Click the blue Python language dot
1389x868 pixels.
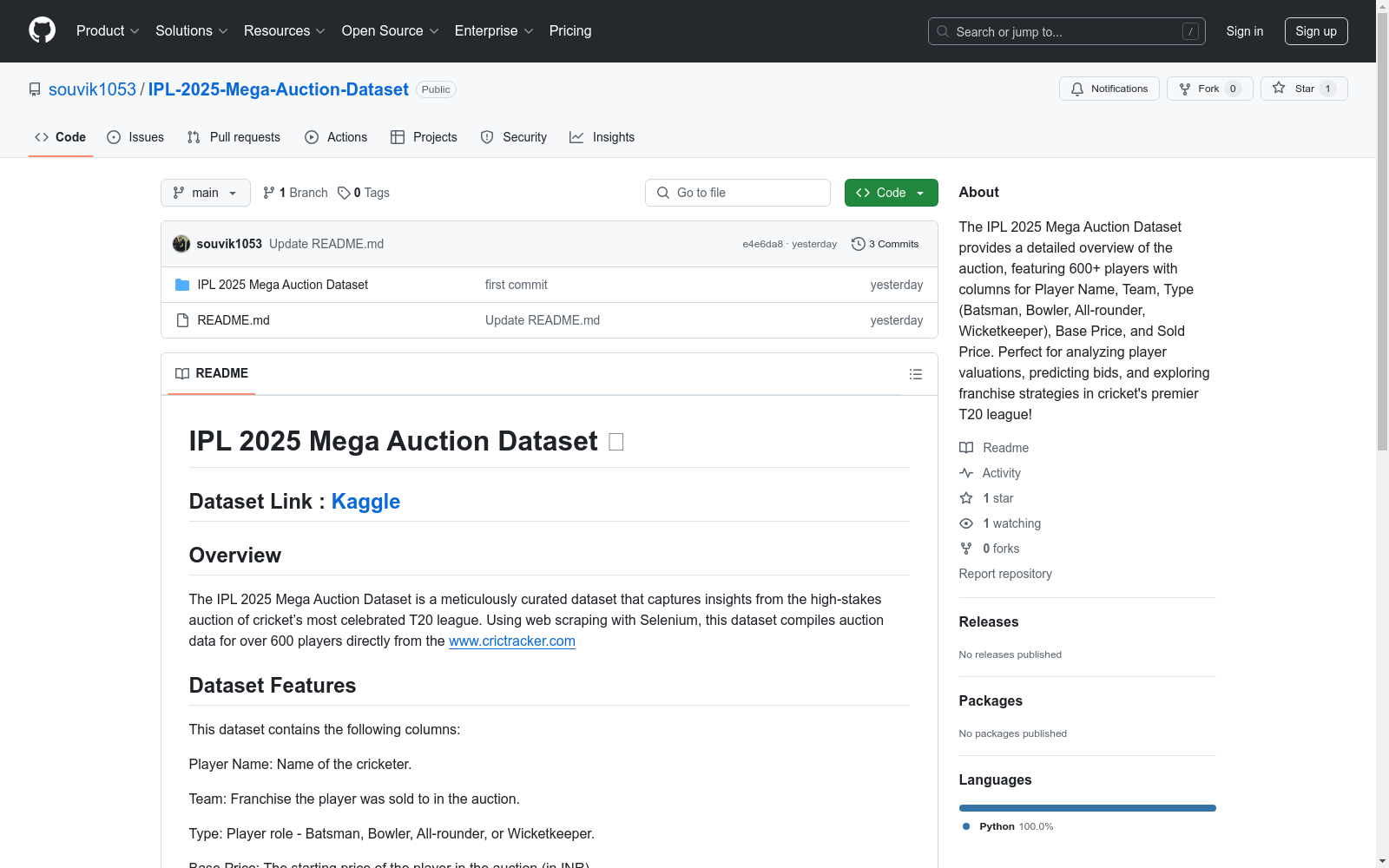click(x=966, y=826)
